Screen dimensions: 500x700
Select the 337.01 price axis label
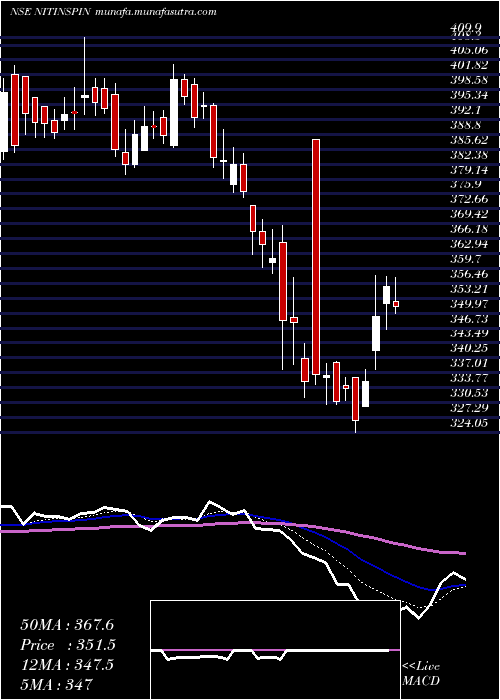tap(469, 363)
